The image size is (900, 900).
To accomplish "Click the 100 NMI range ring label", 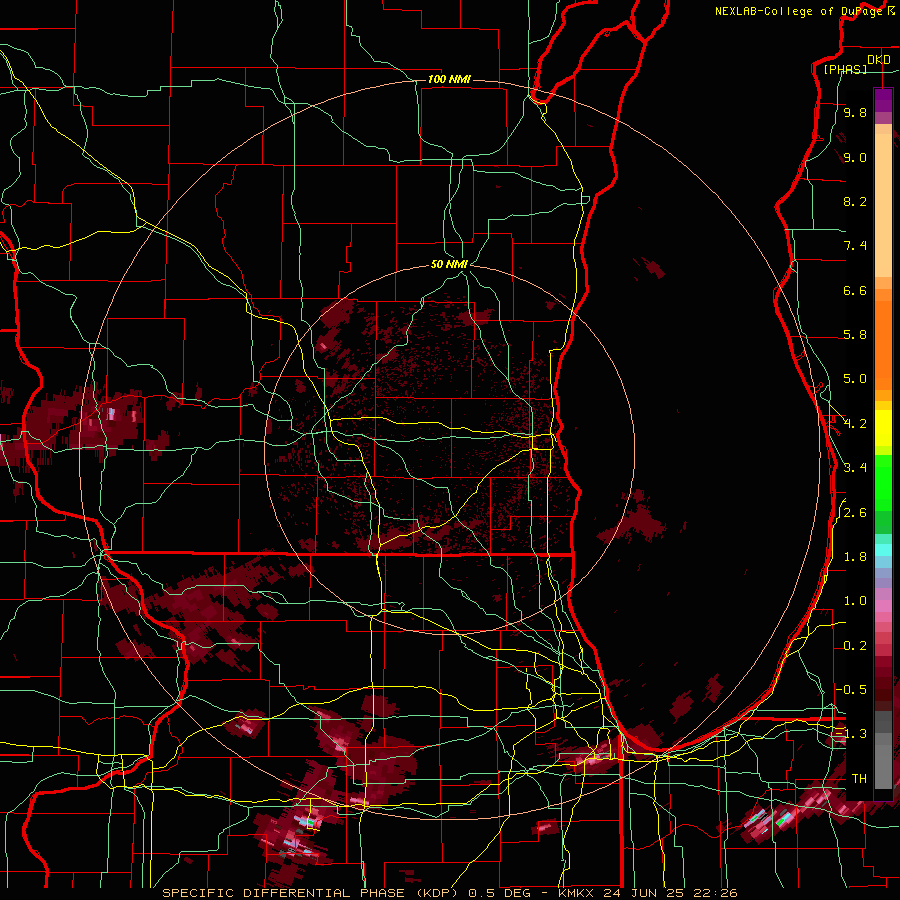I will pos(449,79).
